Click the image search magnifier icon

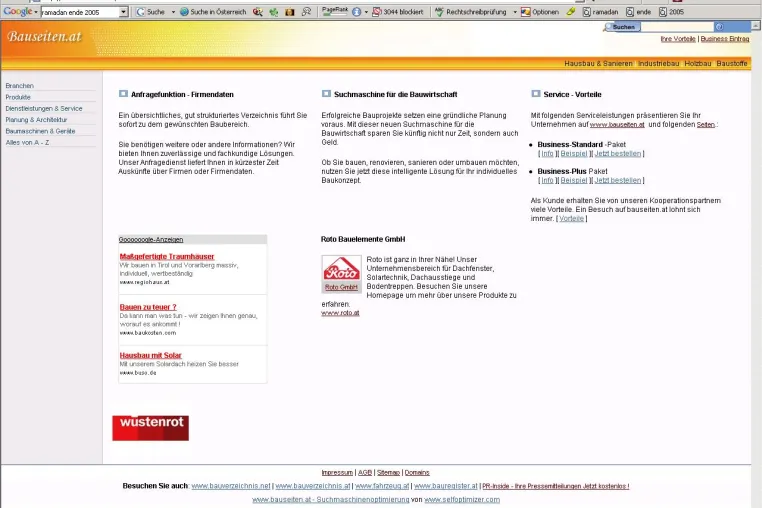(x=258, y=12)
